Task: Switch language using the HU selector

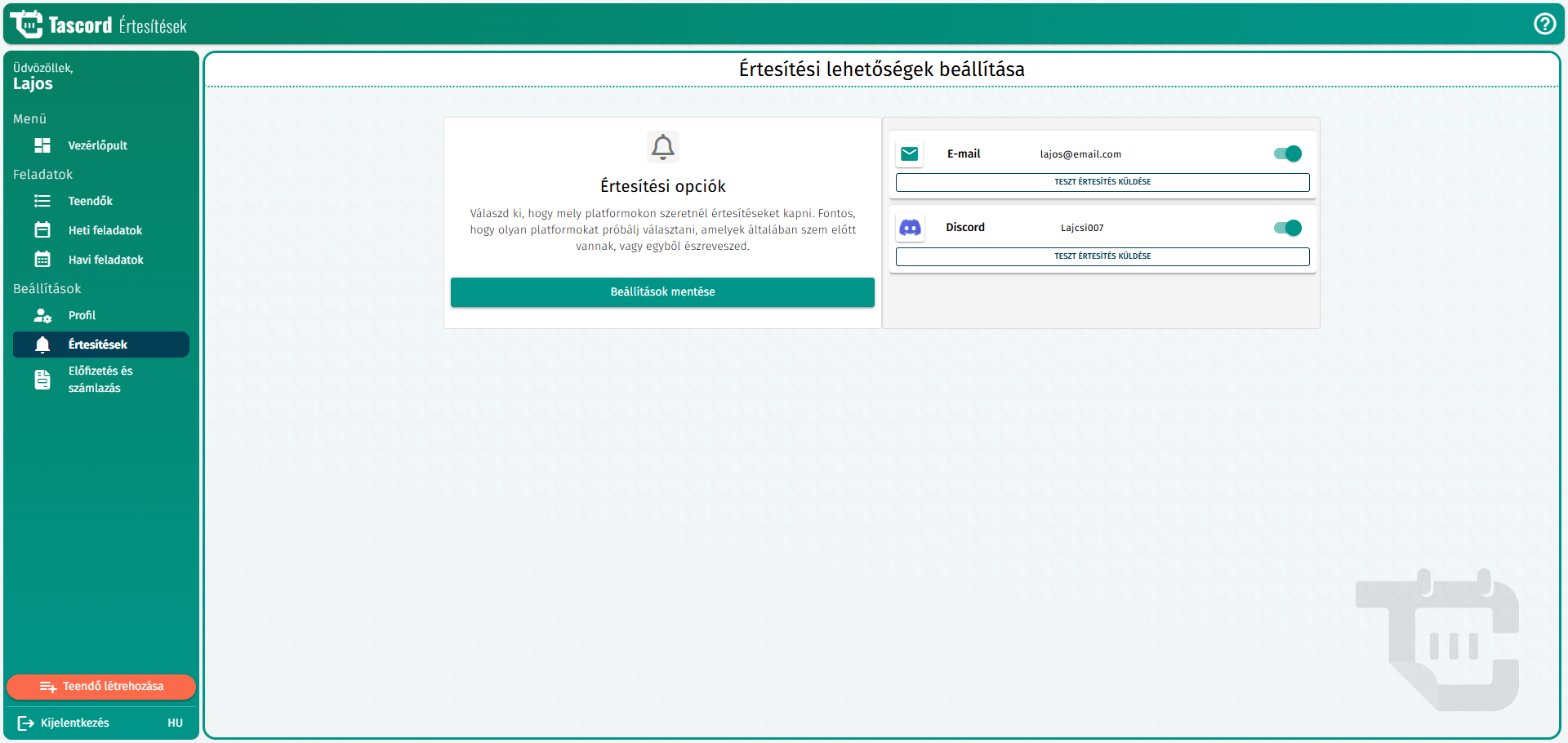Action: pyautogui.click(x=175, y=723)
